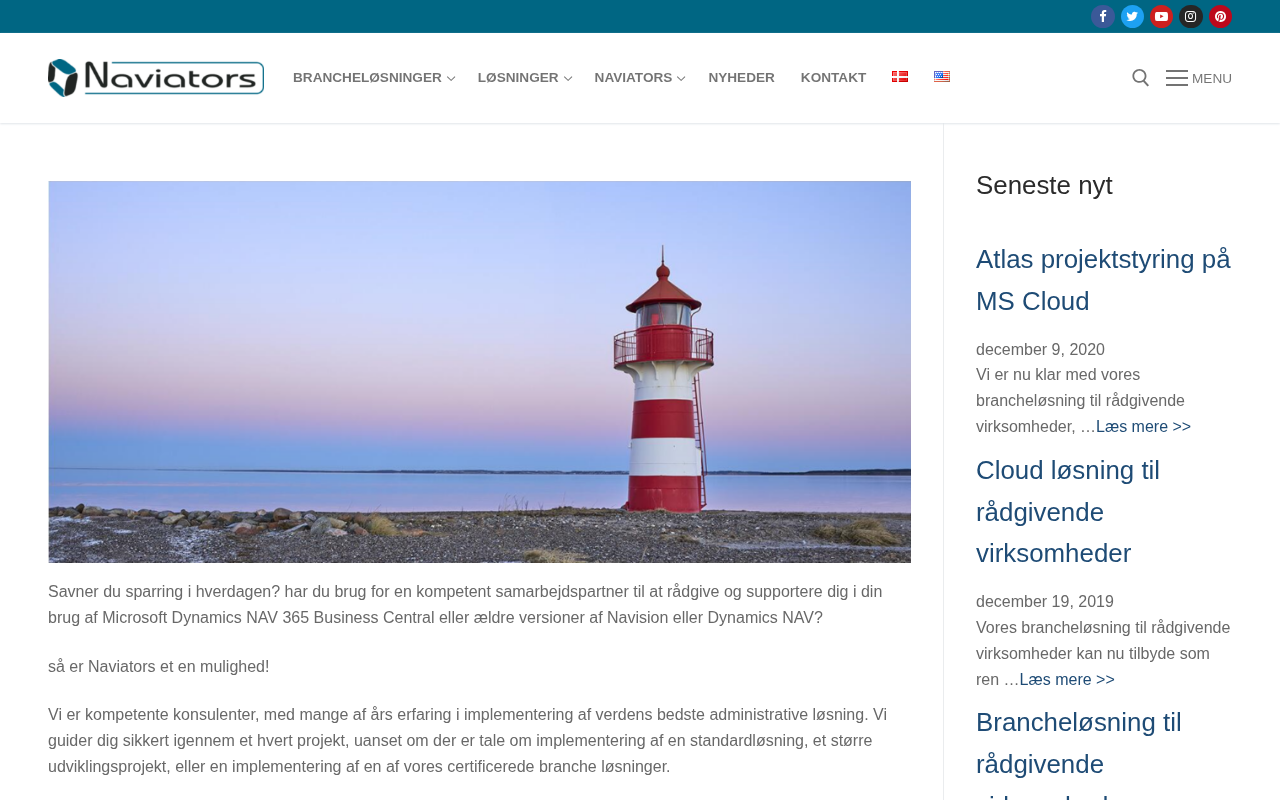Open the Facebook social icon
Image resolution: width=1280 pixels, height=800 pixels.
[x=1103, y=16]
